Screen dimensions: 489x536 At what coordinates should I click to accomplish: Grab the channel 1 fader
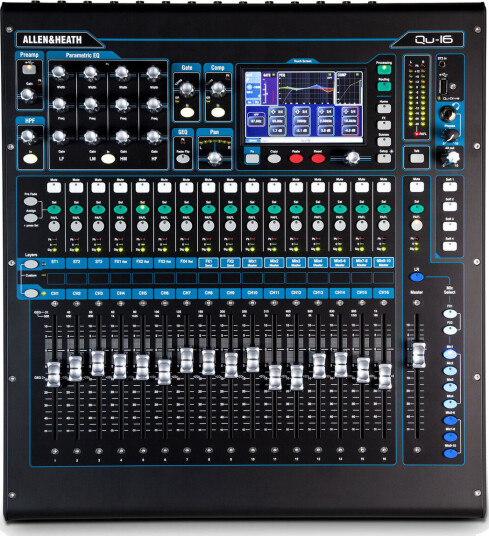point(53,374)
